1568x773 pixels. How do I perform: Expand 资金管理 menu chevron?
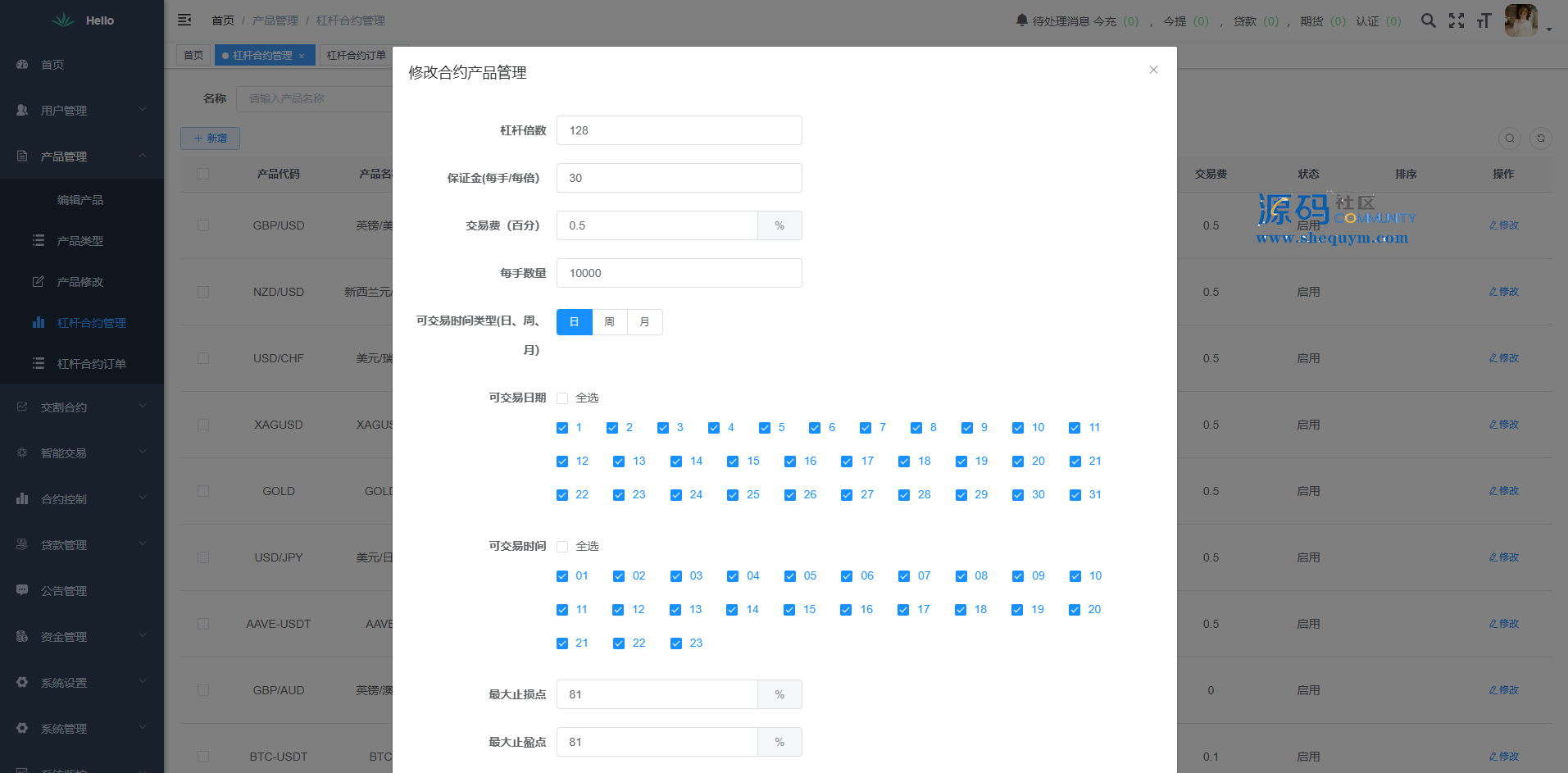(143, 635)
